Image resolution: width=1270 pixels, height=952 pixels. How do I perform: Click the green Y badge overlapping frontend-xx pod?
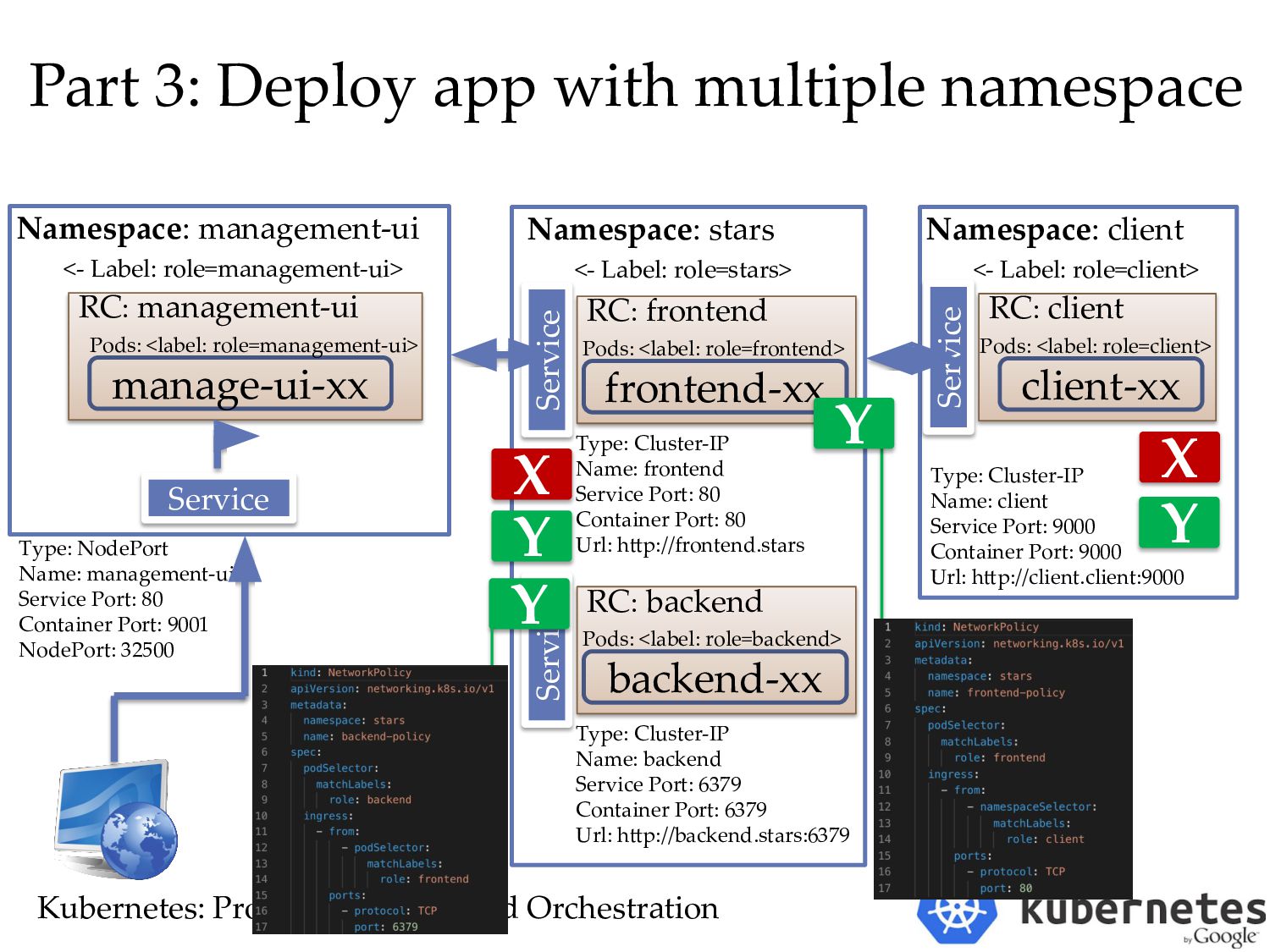(x=853, y=423)
